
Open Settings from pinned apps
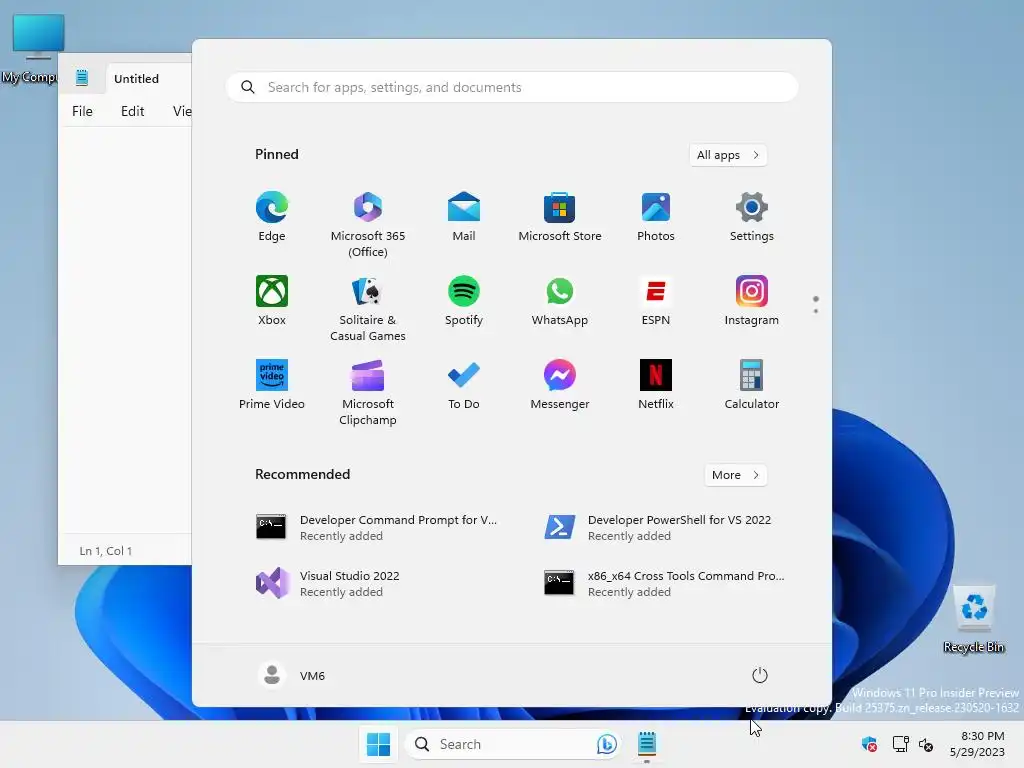coord(752,217)
